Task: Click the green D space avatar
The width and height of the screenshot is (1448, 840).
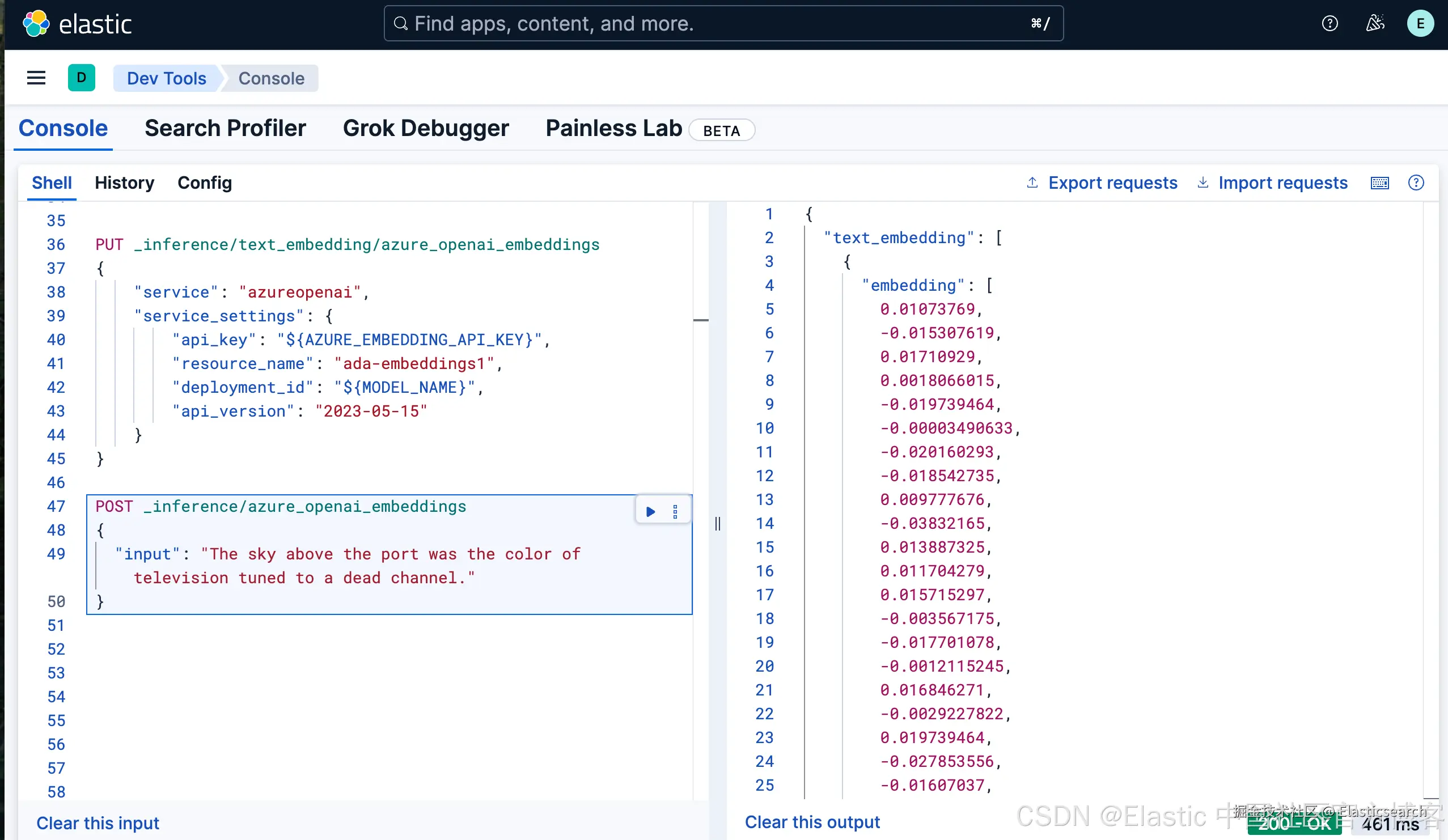Action: coord(81,78)
